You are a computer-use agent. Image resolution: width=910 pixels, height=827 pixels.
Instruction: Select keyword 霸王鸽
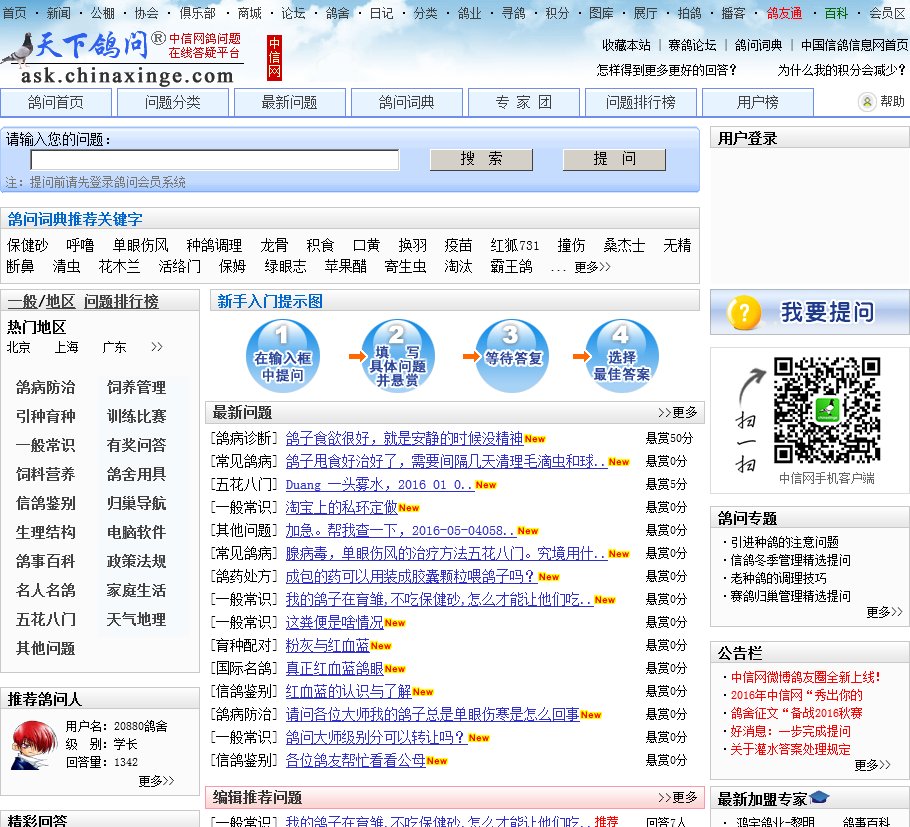[511, 266]
